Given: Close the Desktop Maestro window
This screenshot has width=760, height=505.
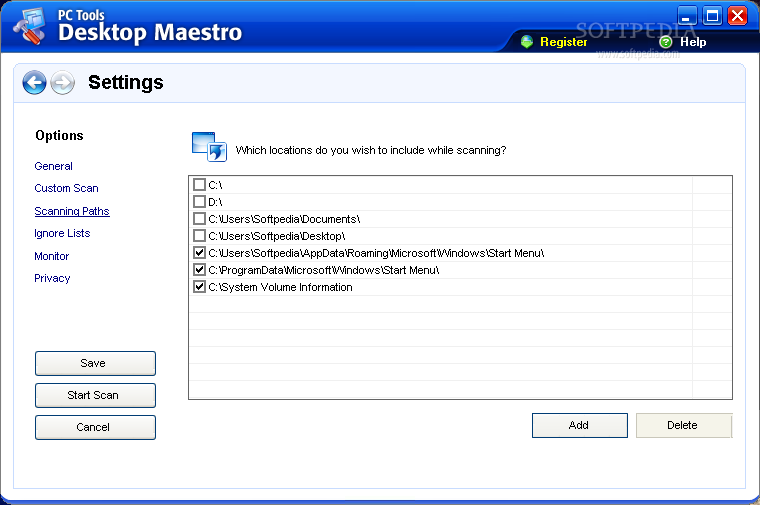Looking at the screenshot, I should click(x=738, y=16).
